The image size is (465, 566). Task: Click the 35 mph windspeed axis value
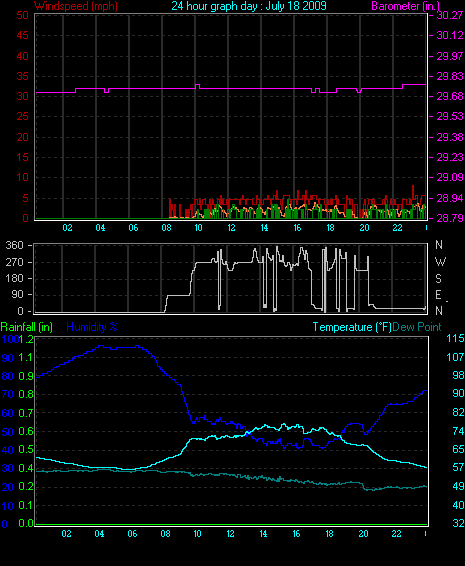pyautogui.click(x=22, y=76)
